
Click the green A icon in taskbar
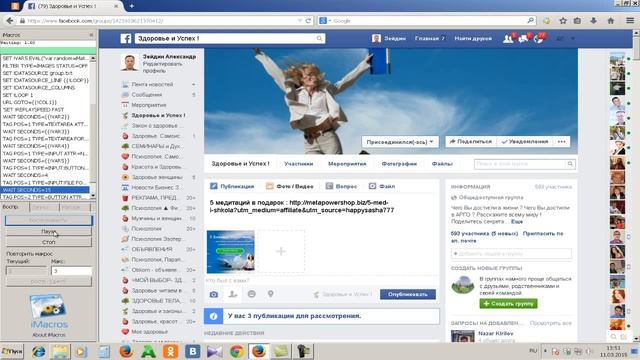pos(148,351)
